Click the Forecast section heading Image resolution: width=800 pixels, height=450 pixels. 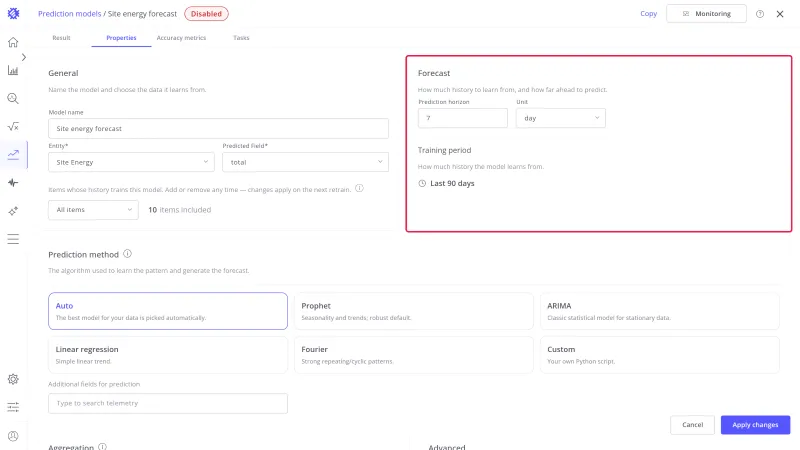[434, 73]
